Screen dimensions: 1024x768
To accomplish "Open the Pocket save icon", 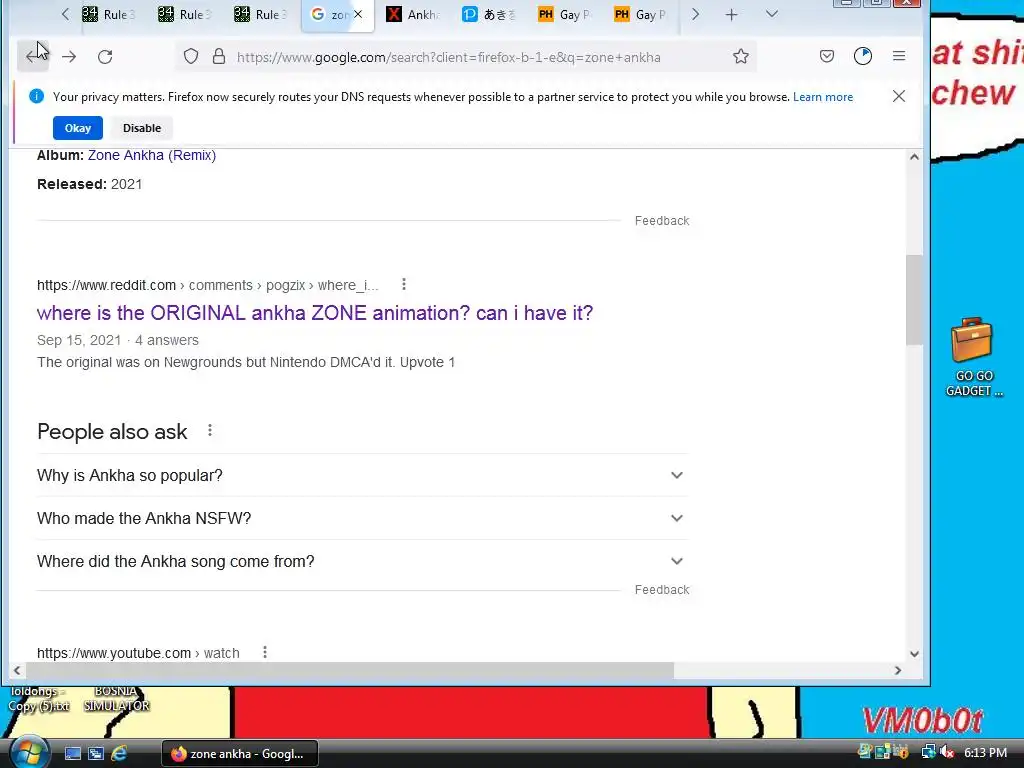I will tap(827, 57).
